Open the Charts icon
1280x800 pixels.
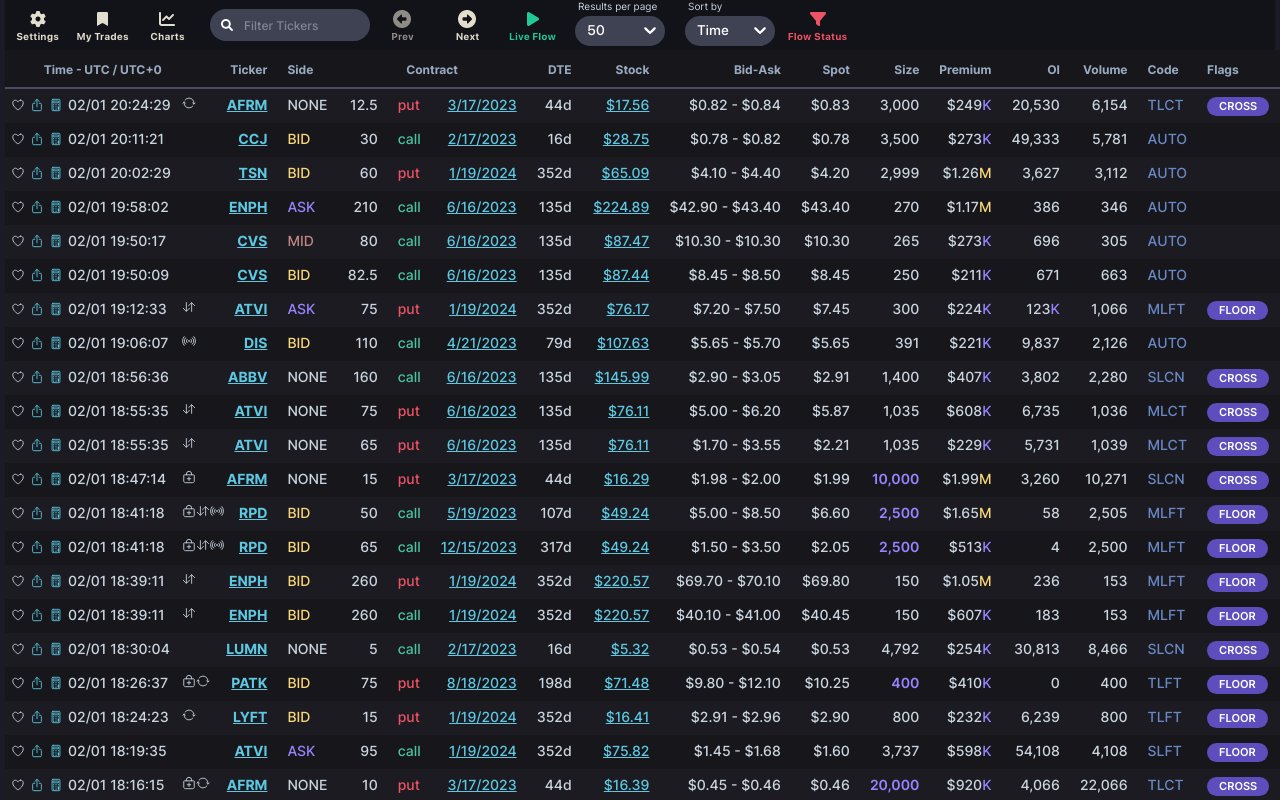click(x=167, y=19)
